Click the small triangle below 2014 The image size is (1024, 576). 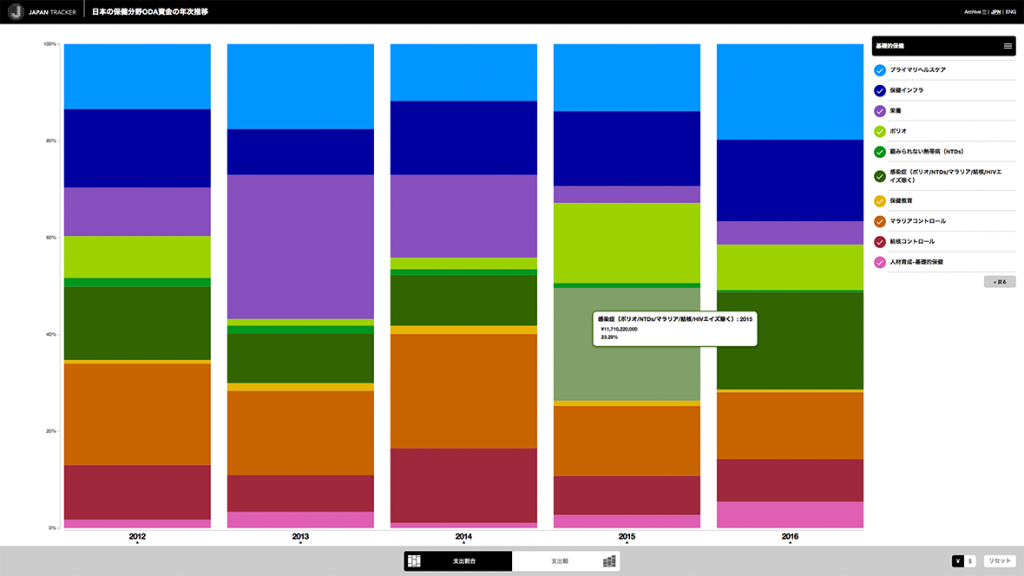[464, 545]
